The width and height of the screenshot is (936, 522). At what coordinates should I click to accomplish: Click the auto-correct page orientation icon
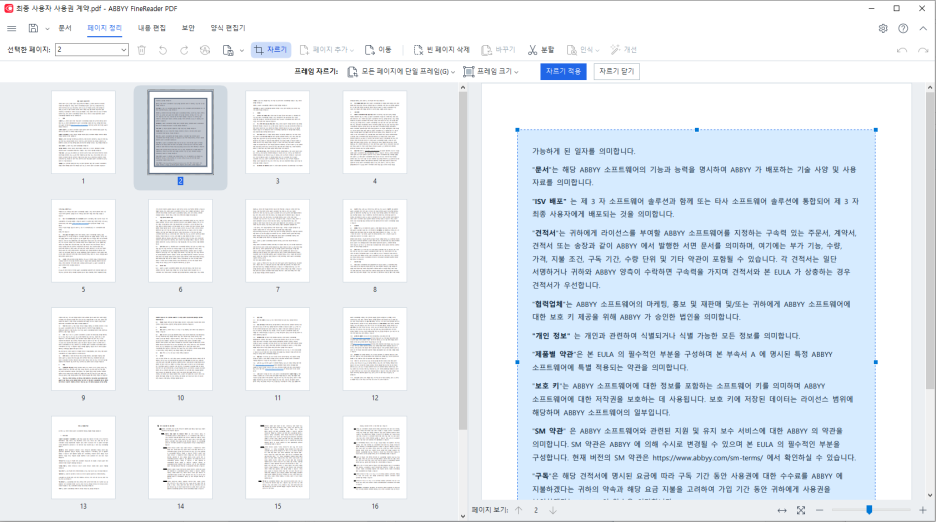click(x=205, y=50)
